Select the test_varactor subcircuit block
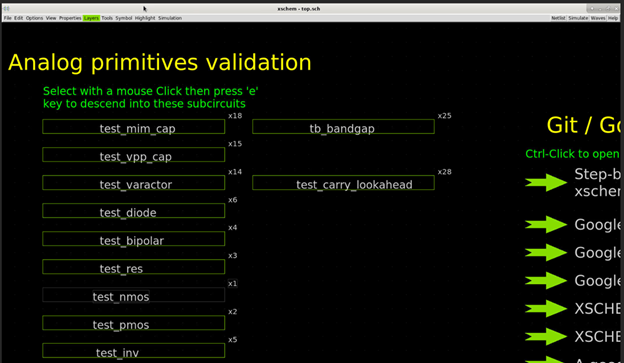The width and height of the screenshot is (624, 363). (x=134, y=183)
